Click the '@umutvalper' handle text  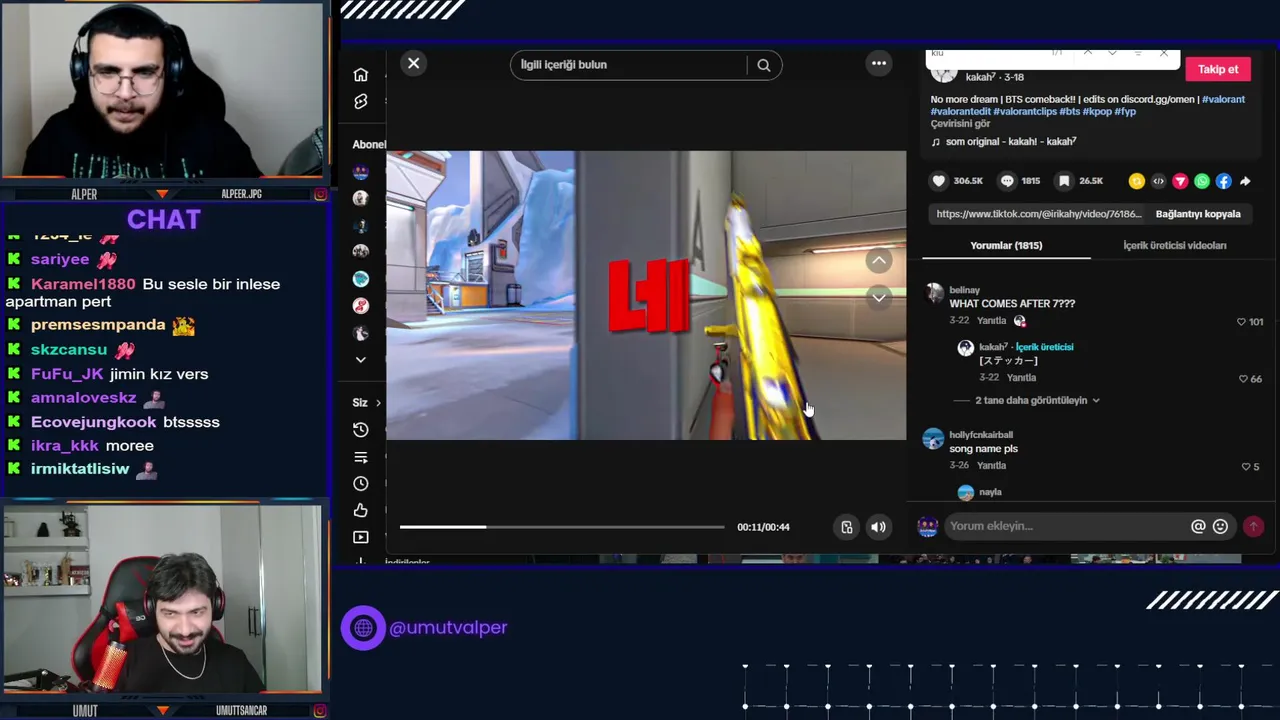pyautogui.click(x=448, y=627)
